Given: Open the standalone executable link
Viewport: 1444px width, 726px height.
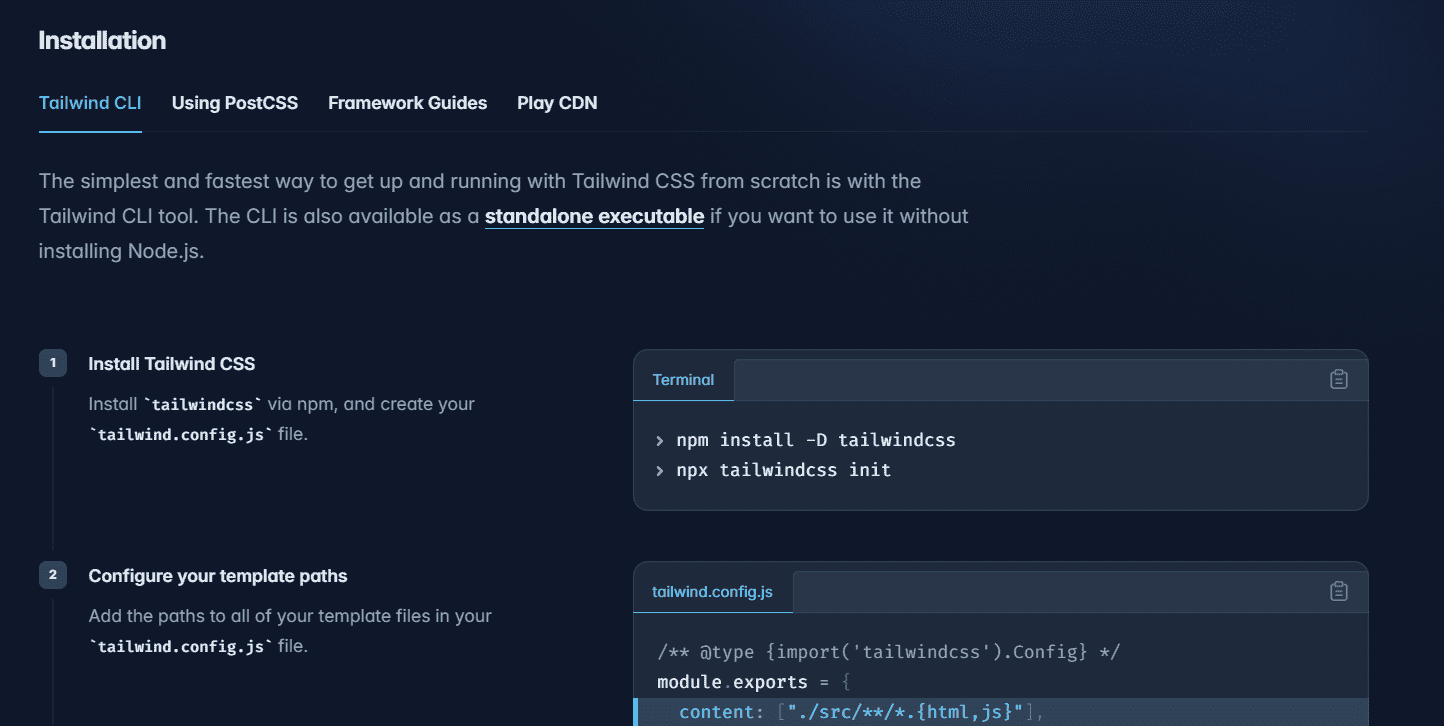Looking at the screenshot, I should coord(594,216).
